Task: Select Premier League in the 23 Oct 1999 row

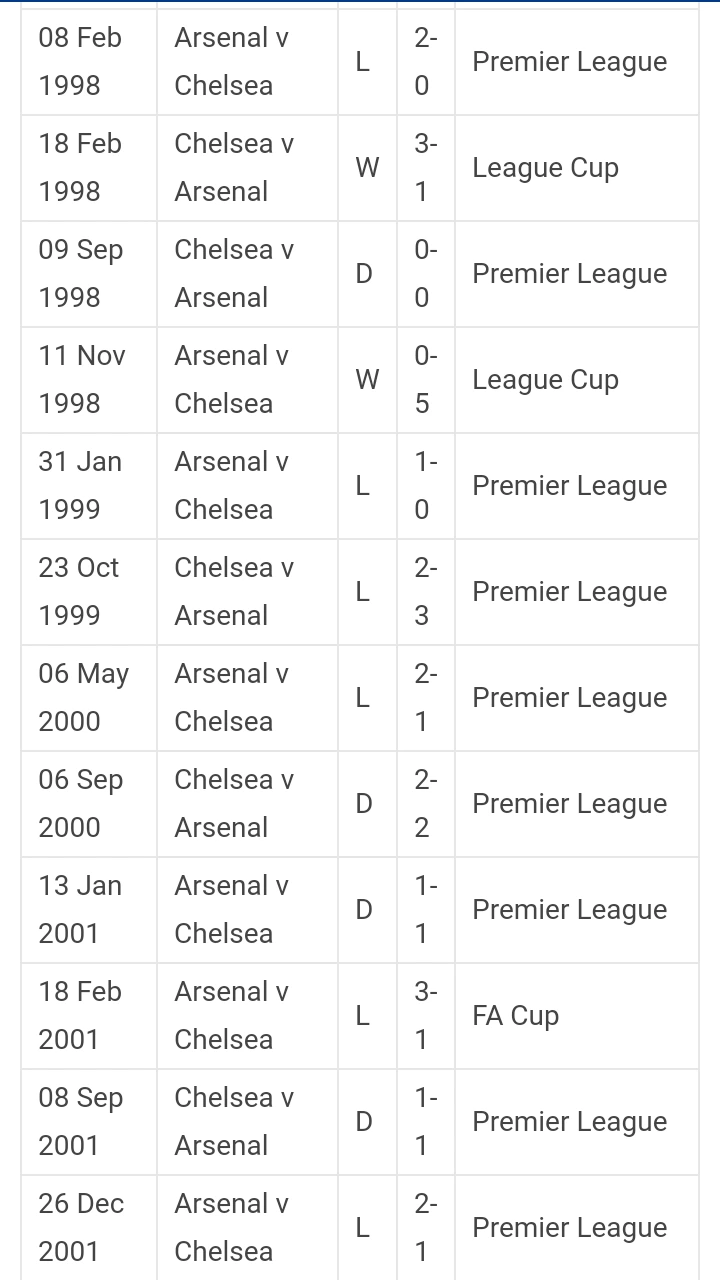Action: 569,592
